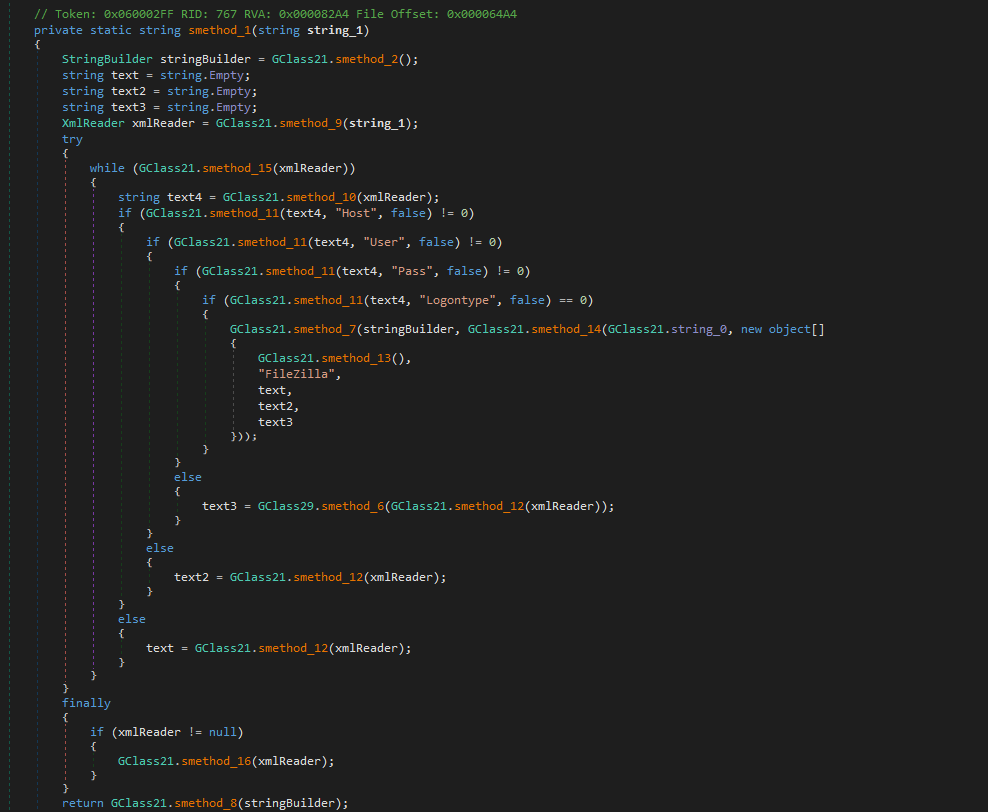Open smethod_8 in the return statement
Image resolution: width=988 pixels, height=812 pixels.
(x=212, y=803)
